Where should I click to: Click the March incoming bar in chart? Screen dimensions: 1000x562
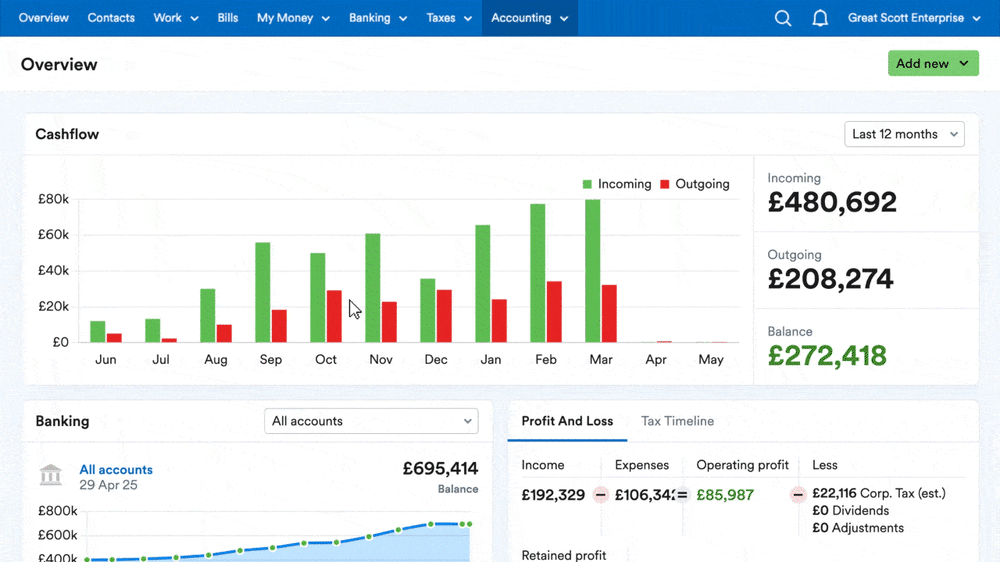592,270
